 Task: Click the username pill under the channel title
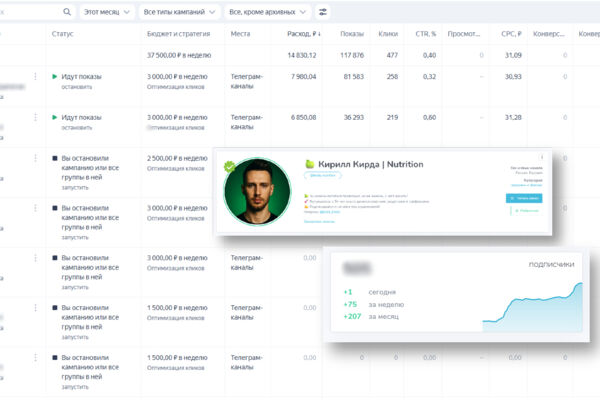(323, 175)
